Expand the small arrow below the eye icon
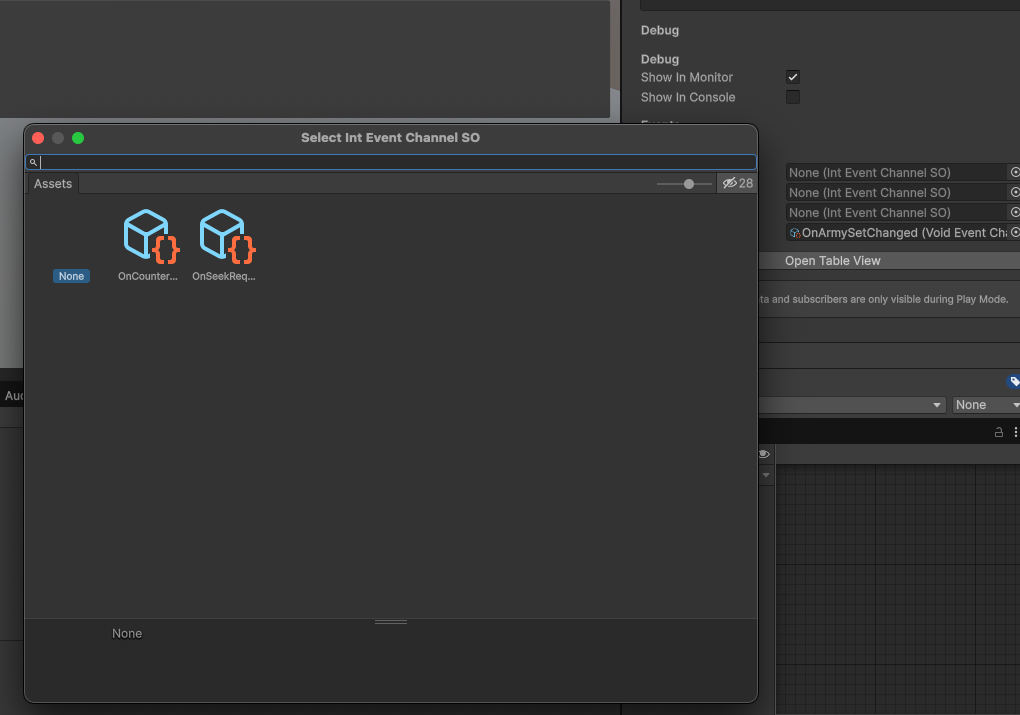The width and height of the screenshot is (1020, 715). pyautogui.click(x=767, y=475)
